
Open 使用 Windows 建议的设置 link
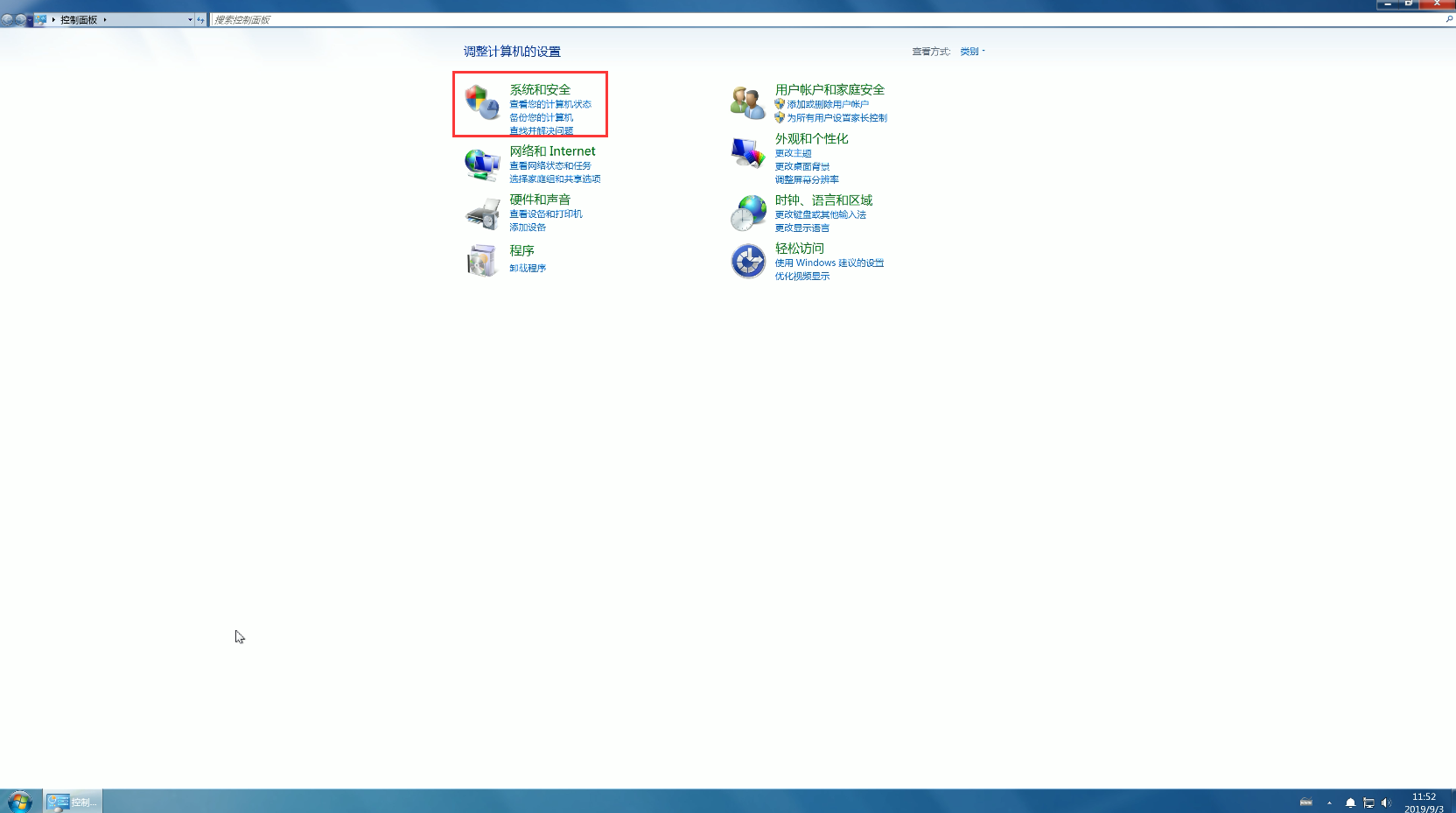click(x=829, y=263)
